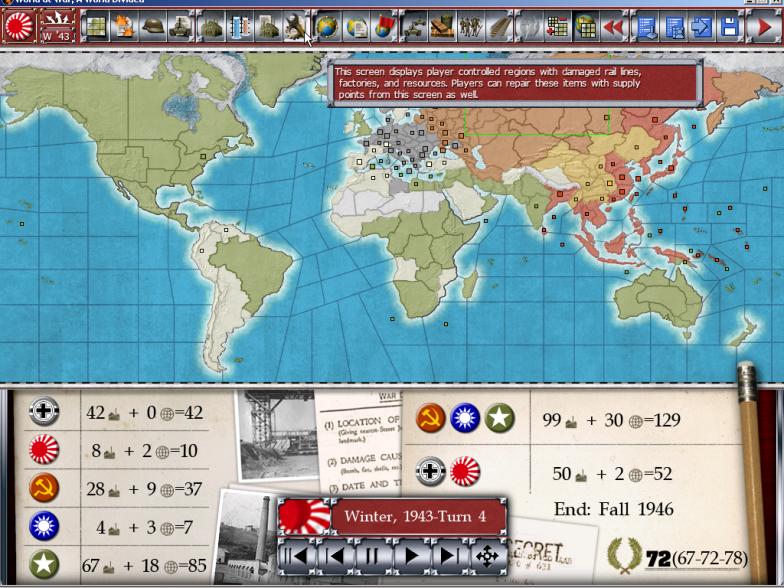Image resolution: width=784 pixels, height=588 pixels.
Task: Click the China blue sun icon with 4 + 3 =7
Action: coord(44,526)
